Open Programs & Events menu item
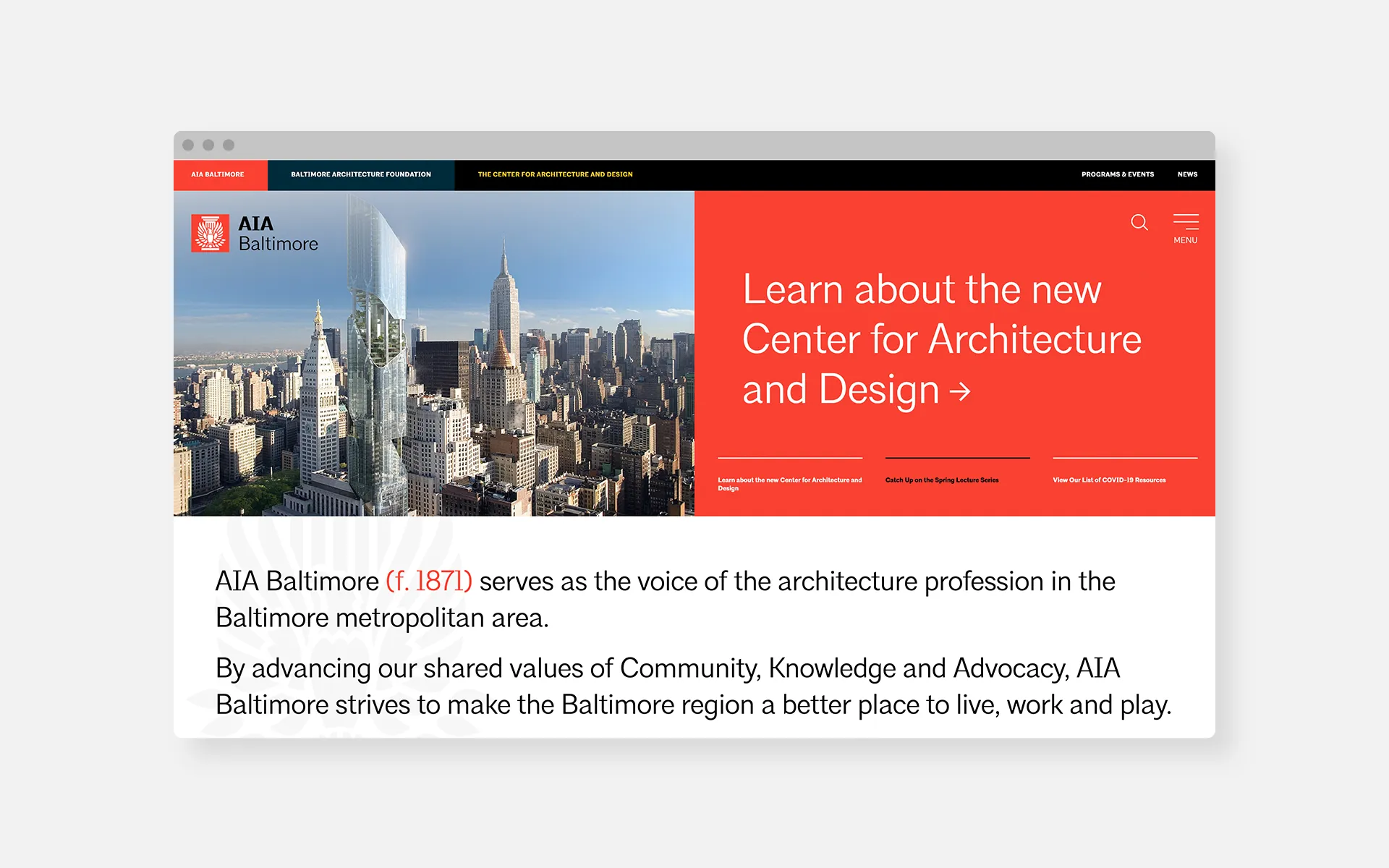 point(1118,174)
